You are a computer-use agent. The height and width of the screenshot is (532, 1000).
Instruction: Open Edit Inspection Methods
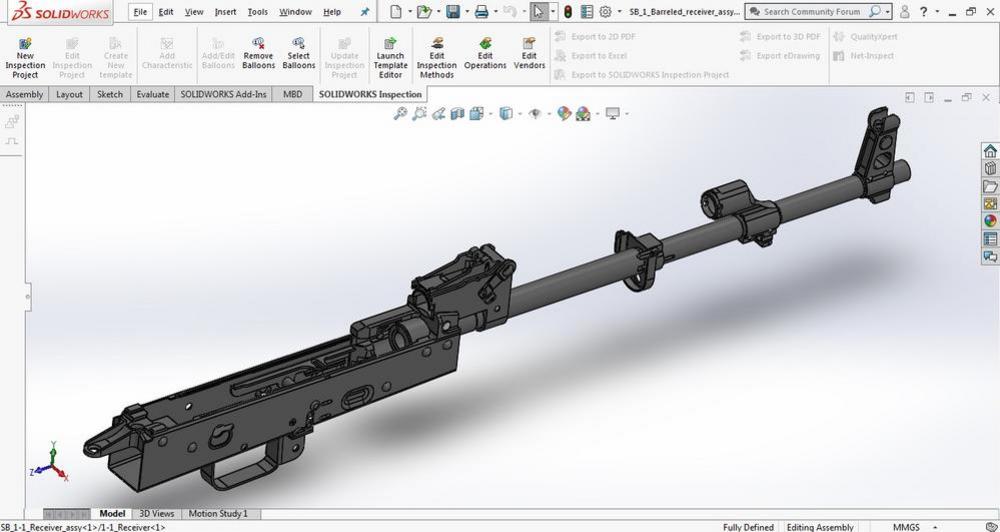tap(437, 57)
